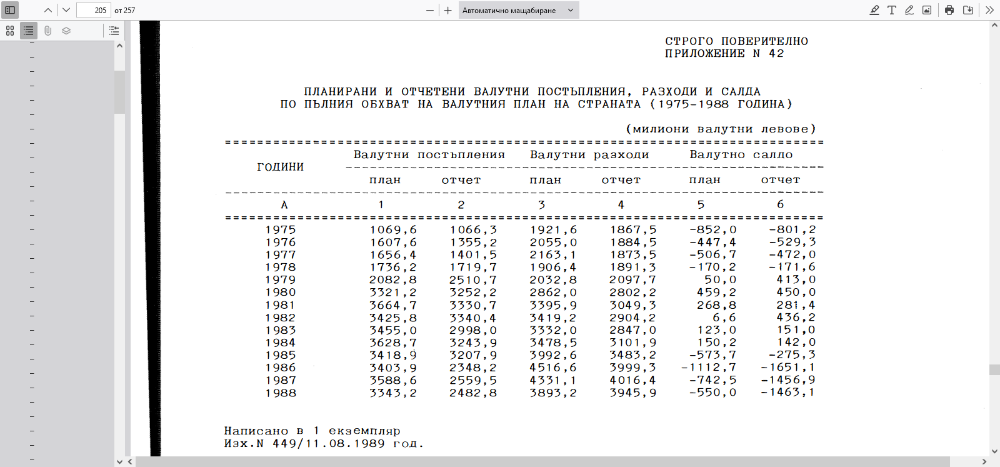
Task: Click 'Валутно салдо' header
Action: coord(740,155)
